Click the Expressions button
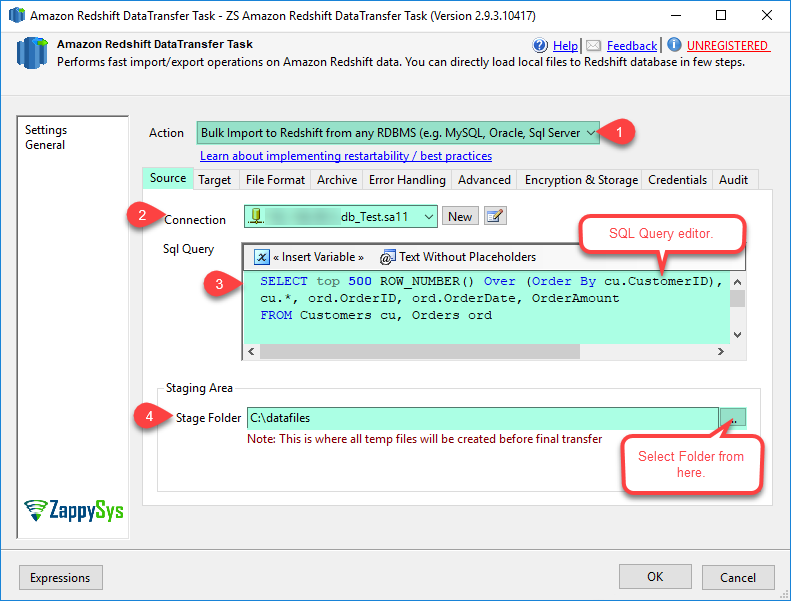The height and width of the screenshot is (601, 791). tap(61, 577)
